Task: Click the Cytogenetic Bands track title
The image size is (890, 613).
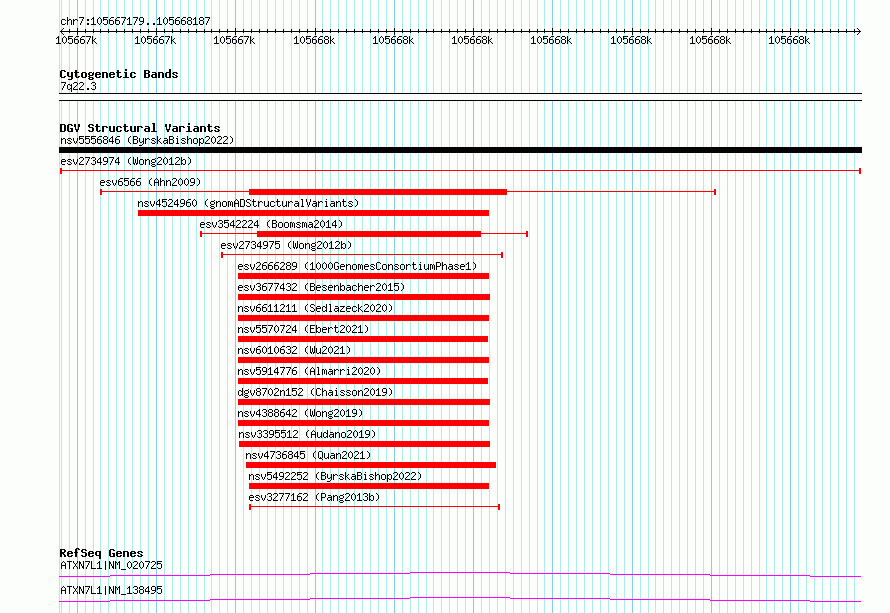Action: click(119, 74)
